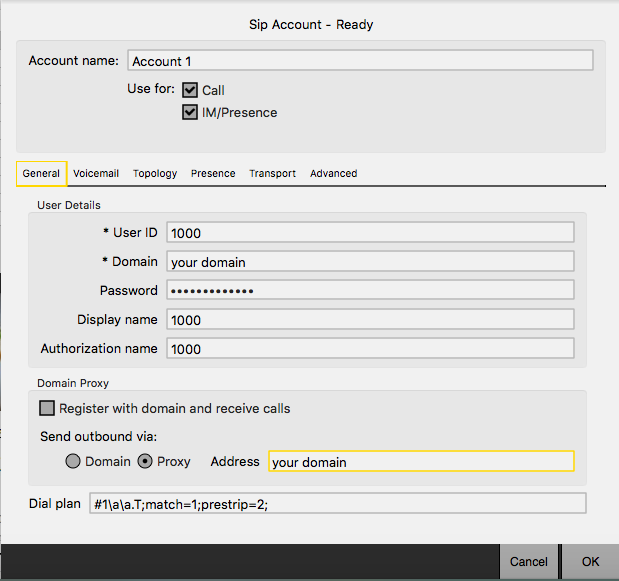Focus the Password field
Viewport: 619px width, 581px height.
pos(370,290)
